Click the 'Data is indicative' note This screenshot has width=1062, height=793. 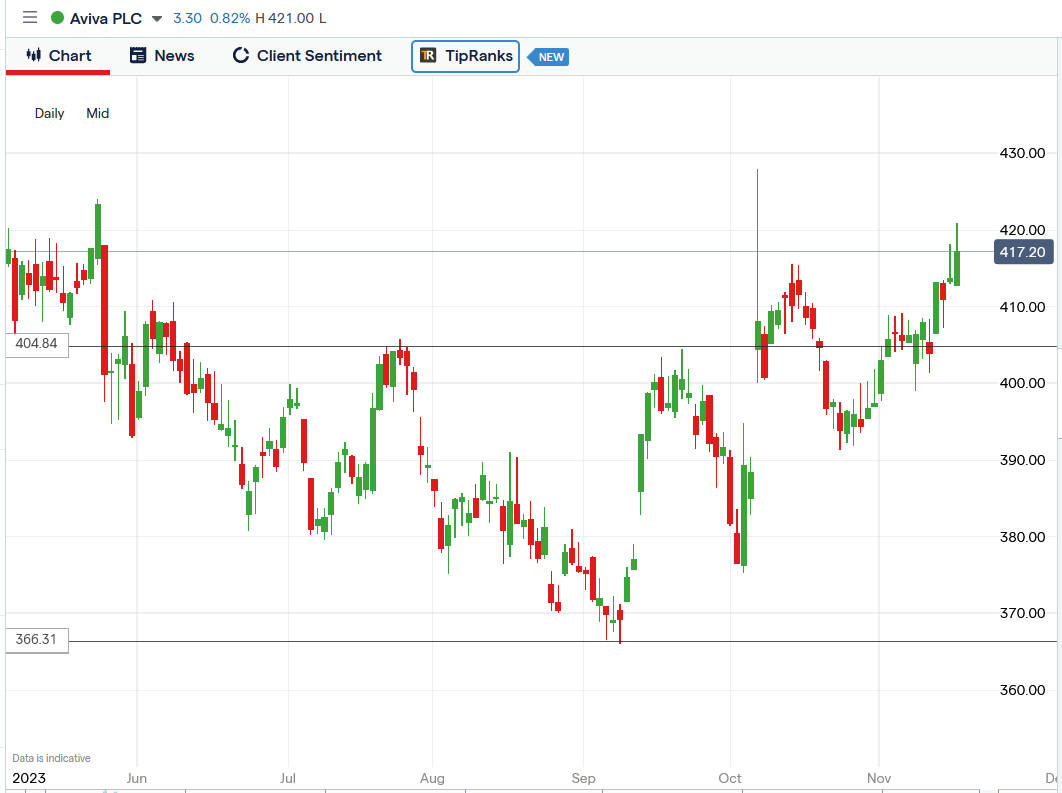51,758
